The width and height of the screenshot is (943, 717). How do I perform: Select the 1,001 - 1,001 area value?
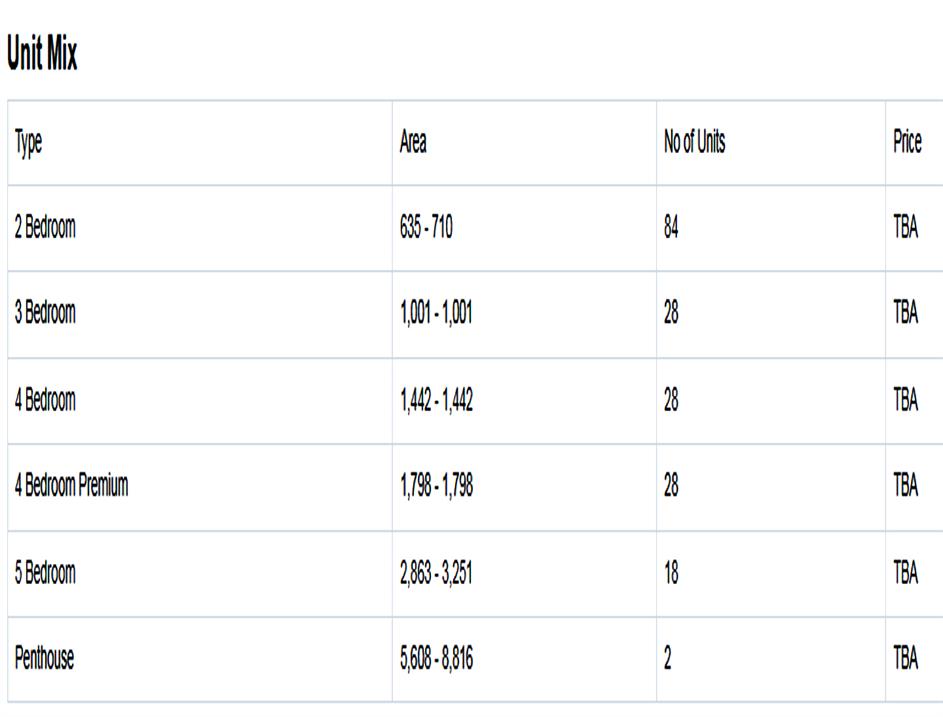[x=436, y=313]
